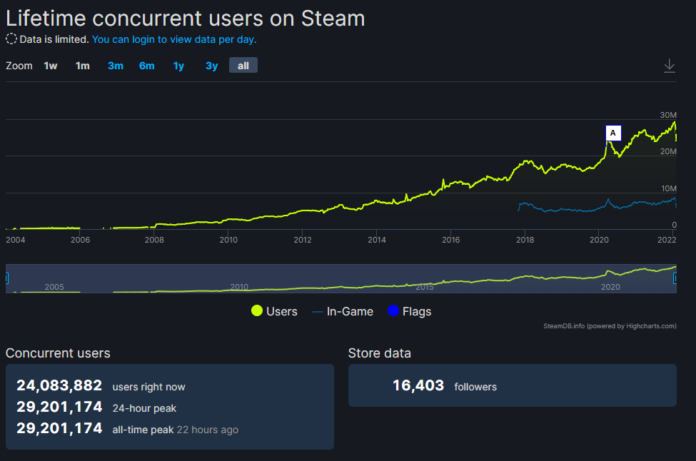Select the 1y zoom range
Screen dimensions: 696x461
pyautogui.click(x=178, y=66)
